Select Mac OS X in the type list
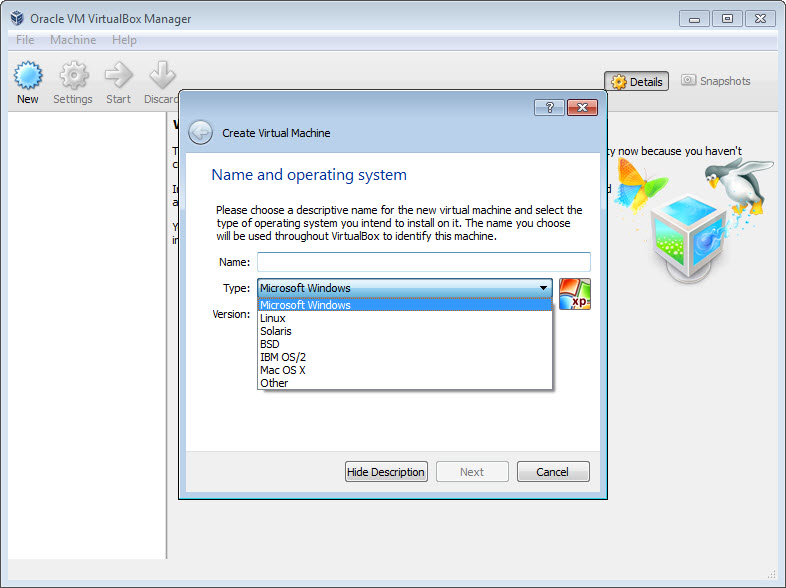Viewport: 786px width, 588px height. tap(405, 370)
